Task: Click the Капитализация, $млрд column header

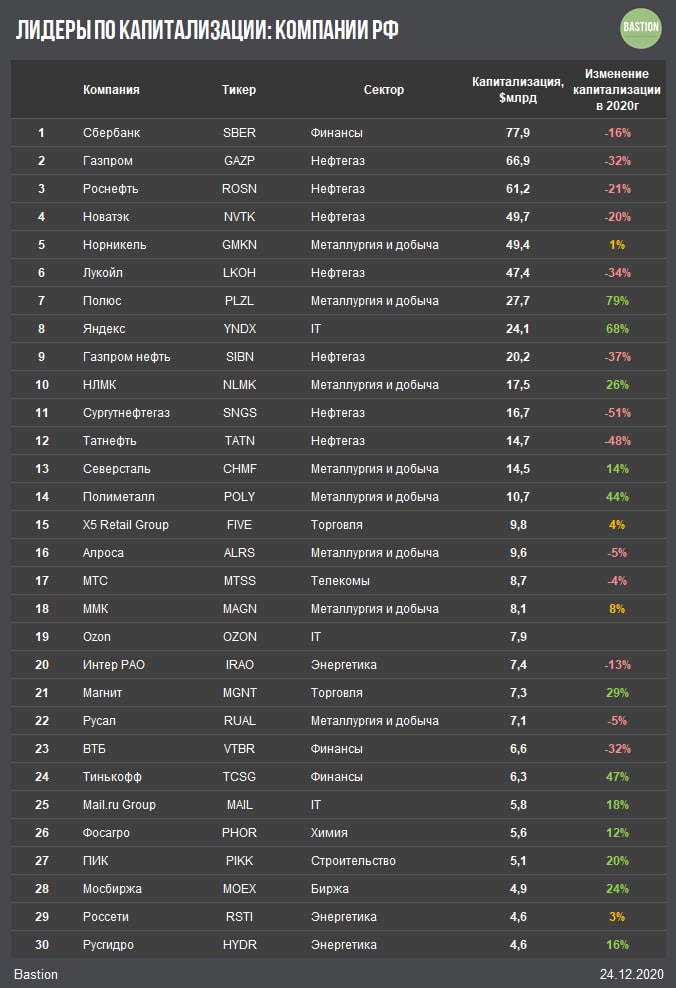Action: tap(518, 89)
